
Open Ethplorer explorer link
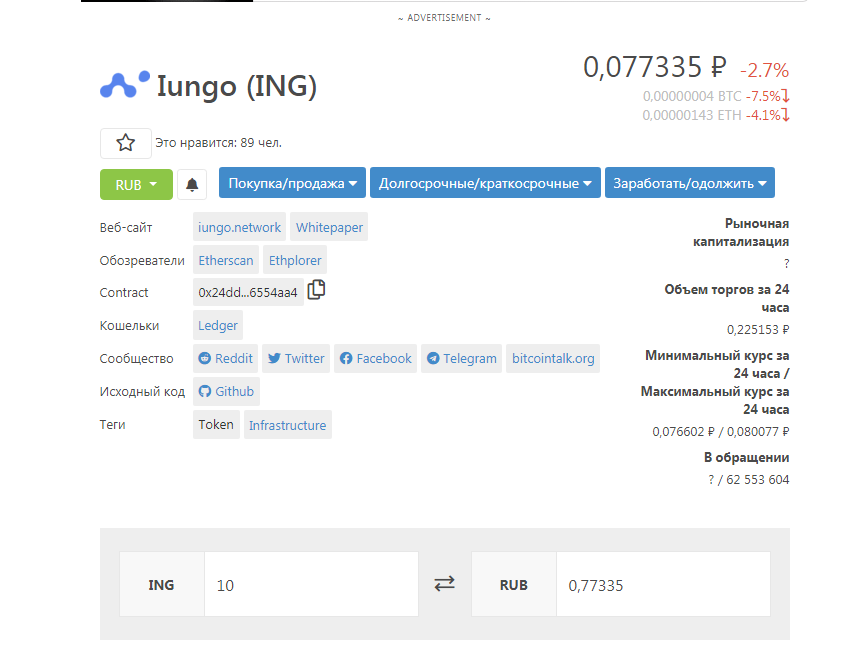(x=295, y=260)
